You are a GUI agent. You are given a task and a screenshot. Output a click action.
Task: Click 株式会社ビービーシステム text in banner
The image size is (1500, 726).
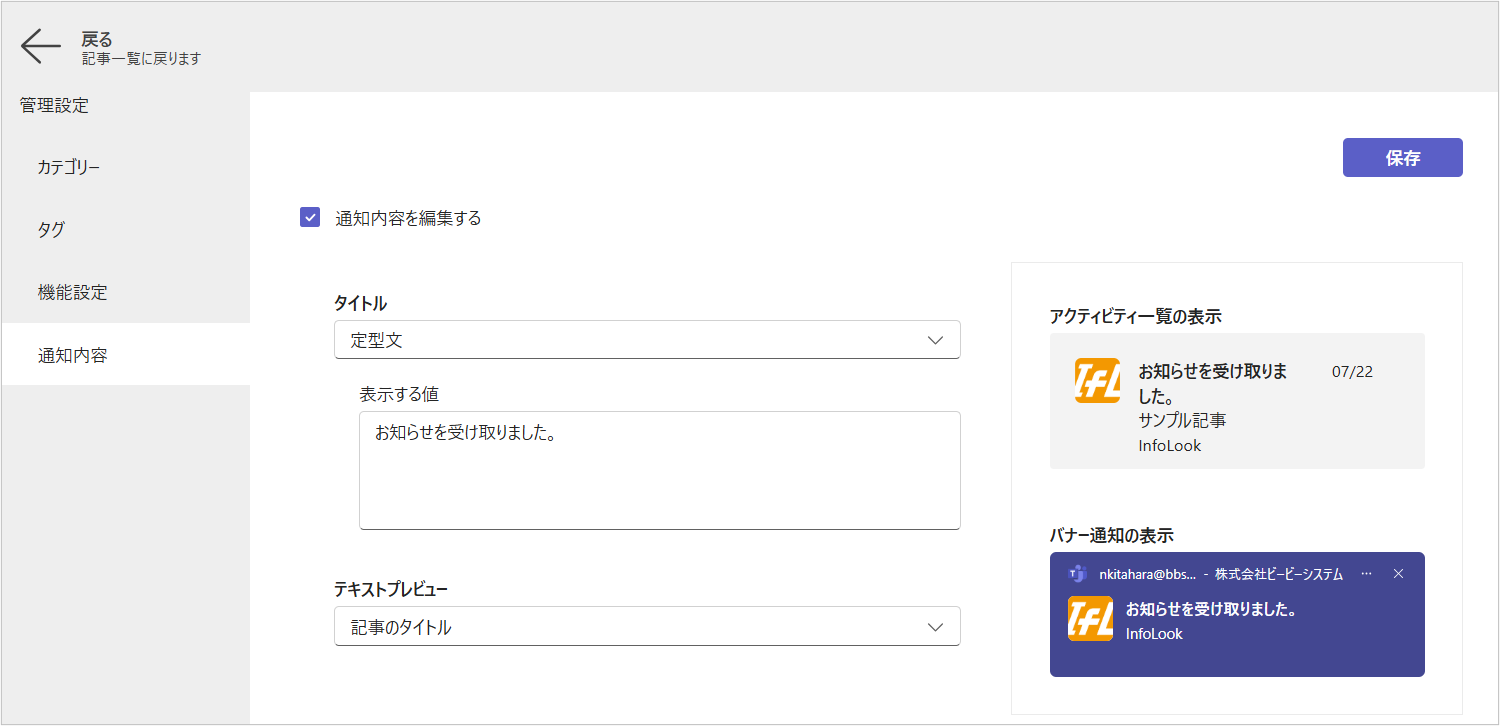tap(1279, 574)
